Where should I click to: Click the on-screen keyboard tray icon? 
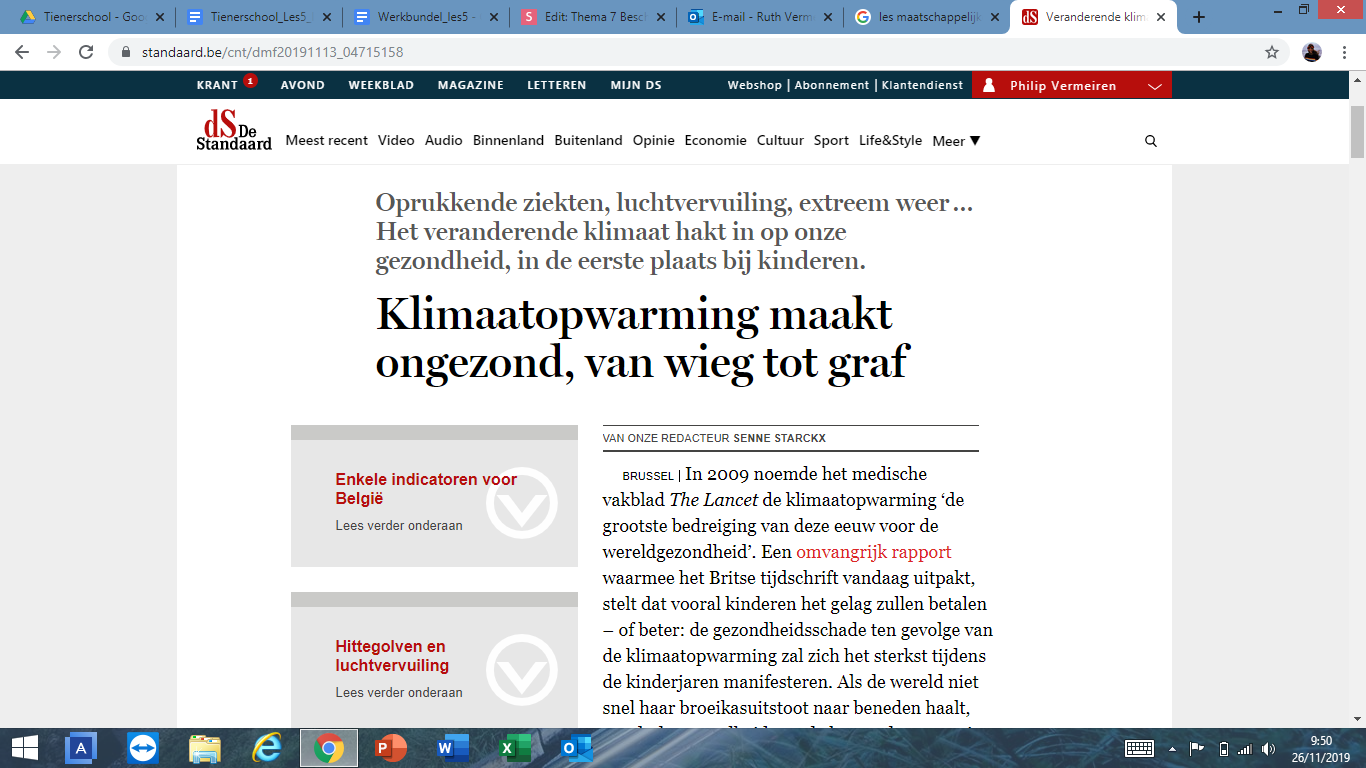[x=1140, y=748]
